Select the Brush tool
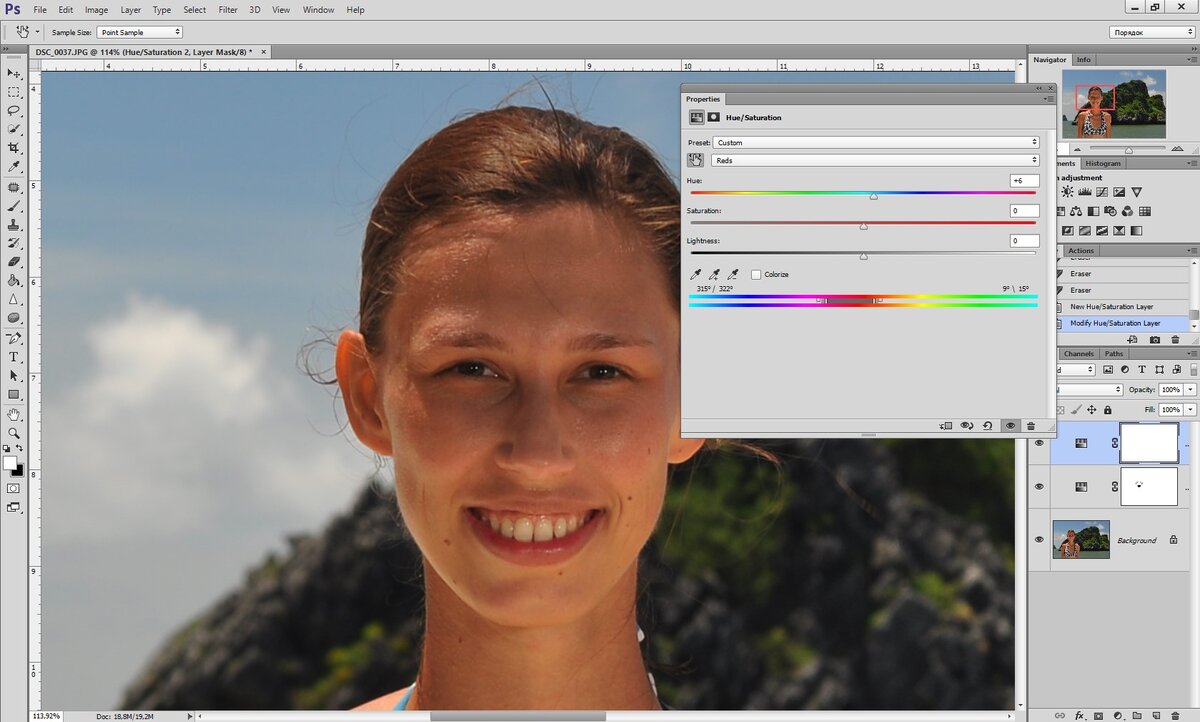Viewport: 1200px width, 722px height. [14, 206]
